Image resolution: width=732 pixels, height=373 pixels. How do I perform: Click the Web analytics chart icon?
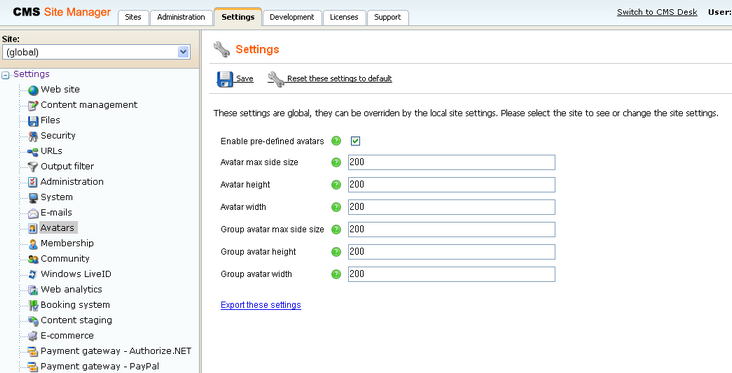point(33,290)
